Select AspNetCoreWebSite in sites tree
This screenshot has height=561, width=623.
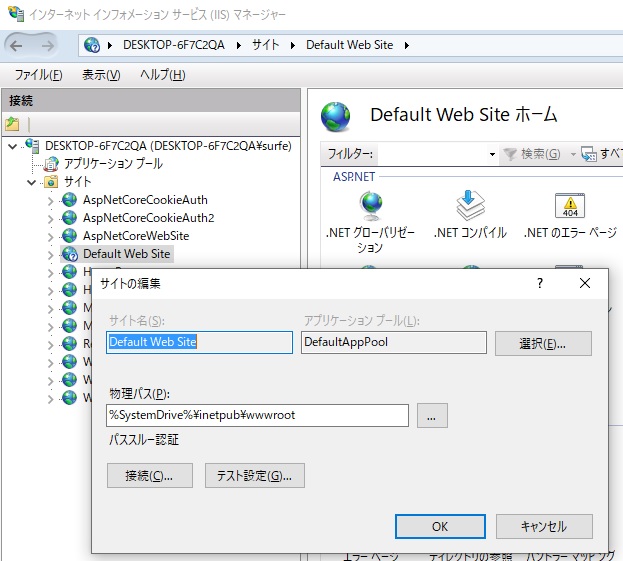pos(136,236)
